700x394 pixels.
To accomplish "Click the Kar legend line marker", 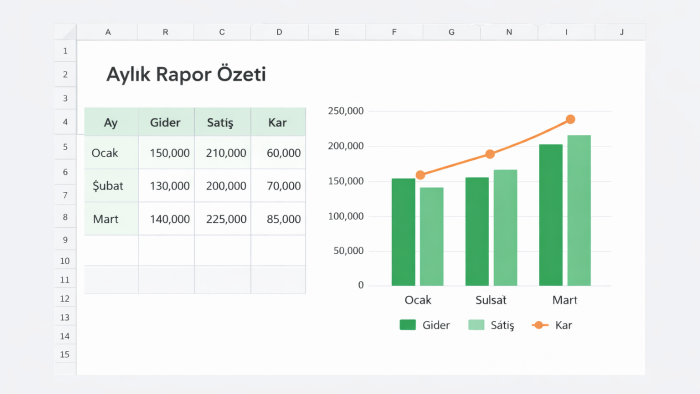I will point(540,325).
